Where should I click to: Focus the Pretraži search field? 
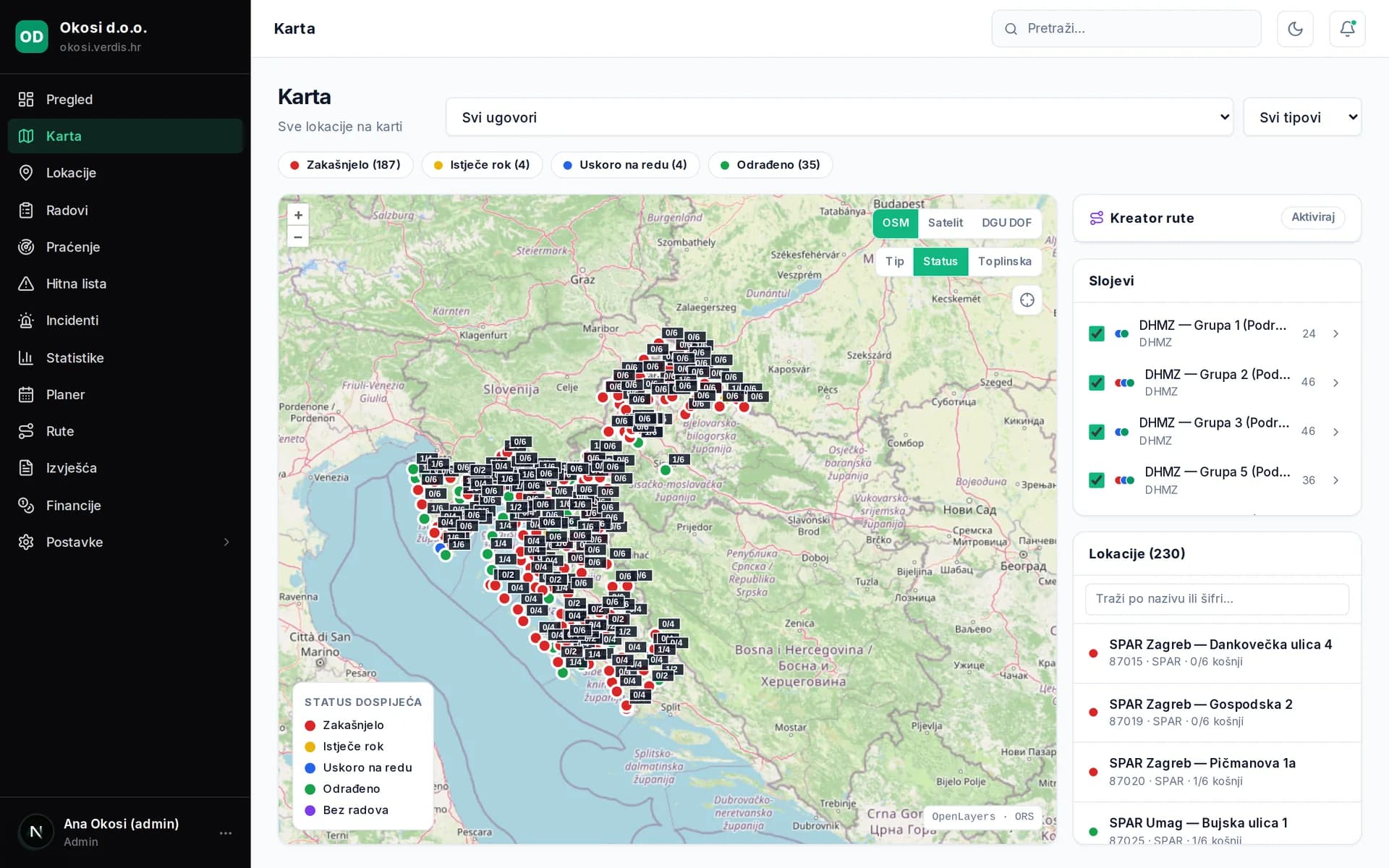coord(1126,29)
